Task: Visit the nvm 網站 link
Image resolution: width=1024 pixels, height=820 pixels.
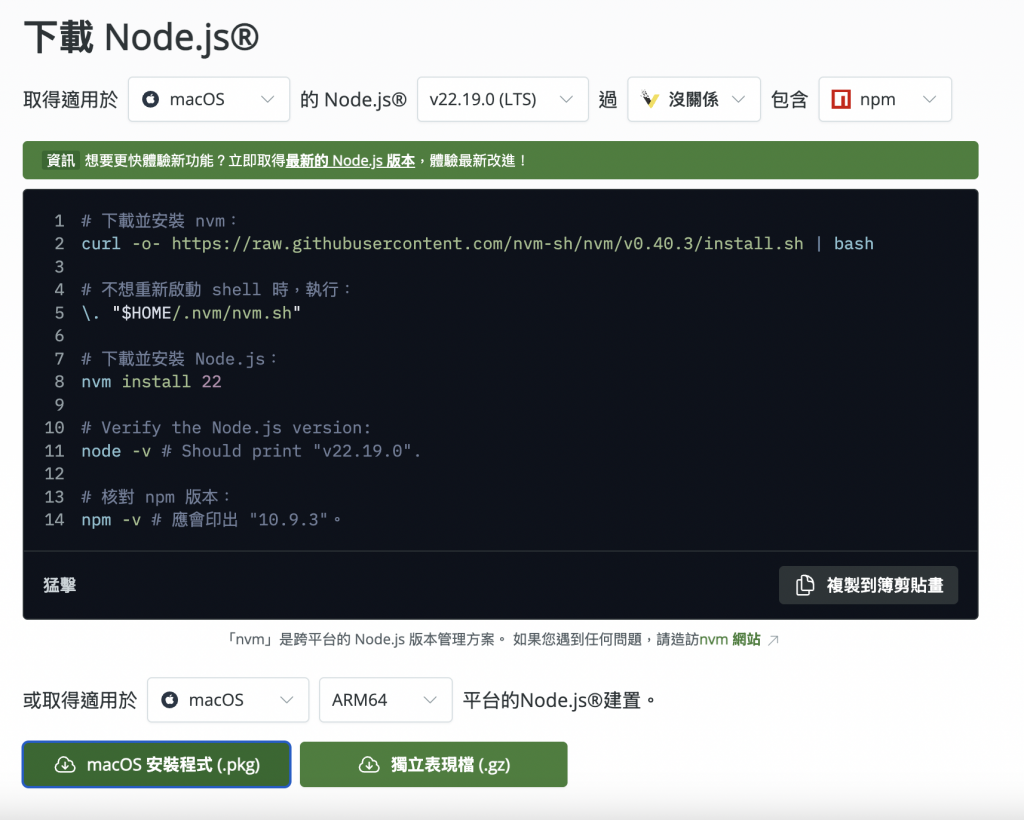Action: point(730,640)
